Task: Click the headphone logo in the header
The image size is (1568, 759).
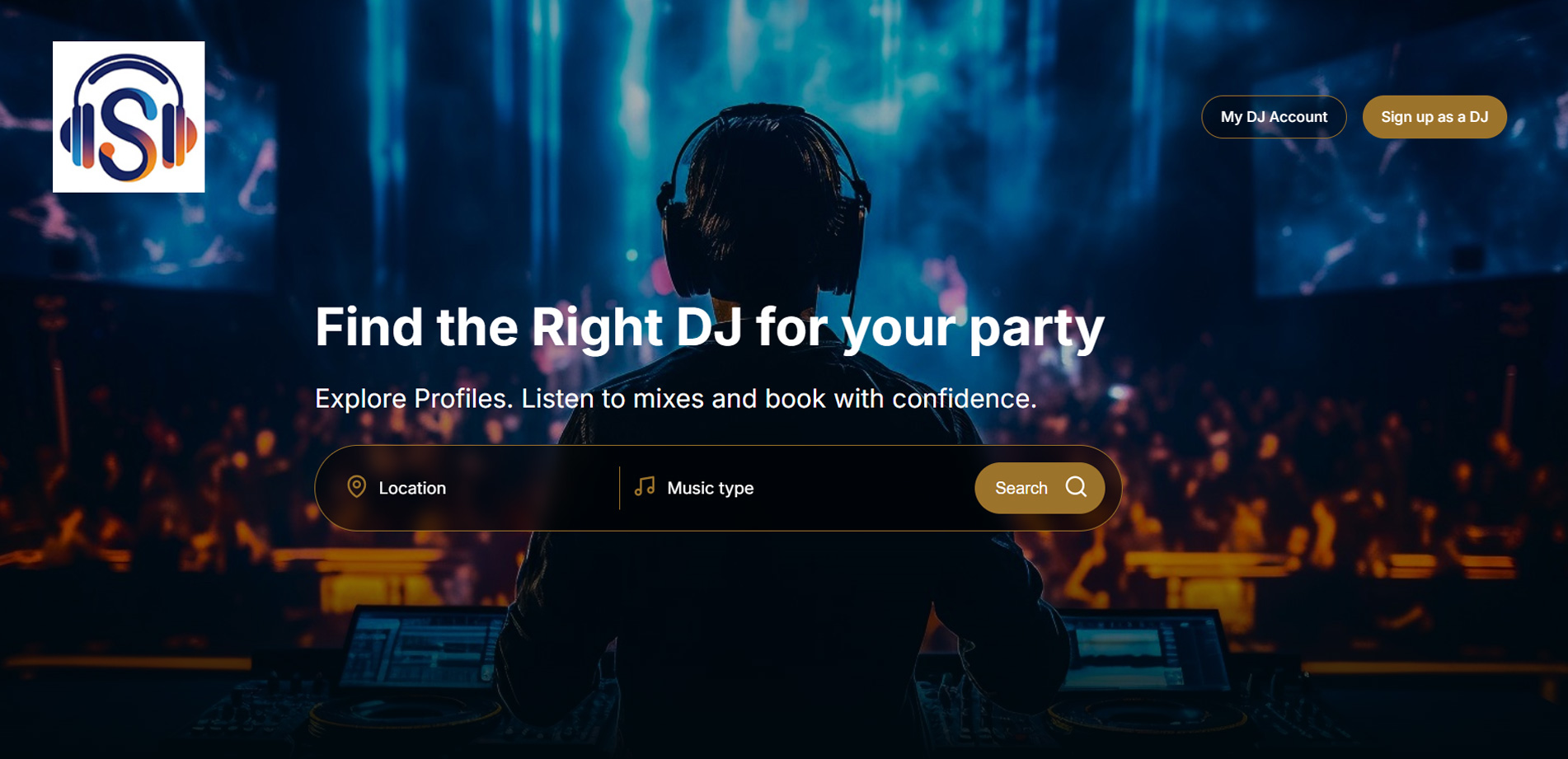Action: point(129,117)
